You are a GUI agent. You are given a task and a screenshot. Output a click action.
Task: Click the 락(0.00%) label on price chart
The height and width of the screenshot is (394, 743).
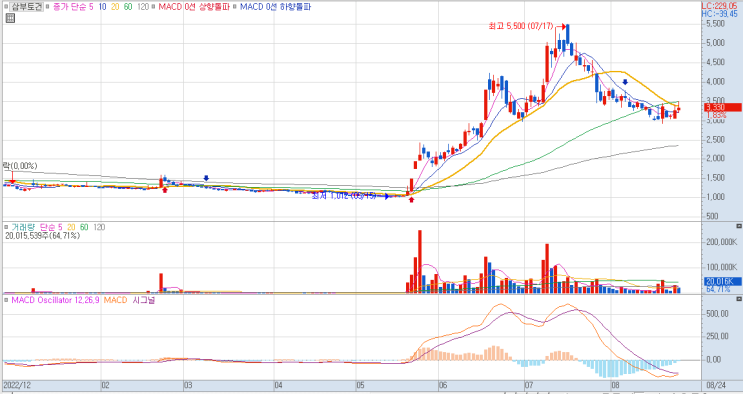coord(20,166)
